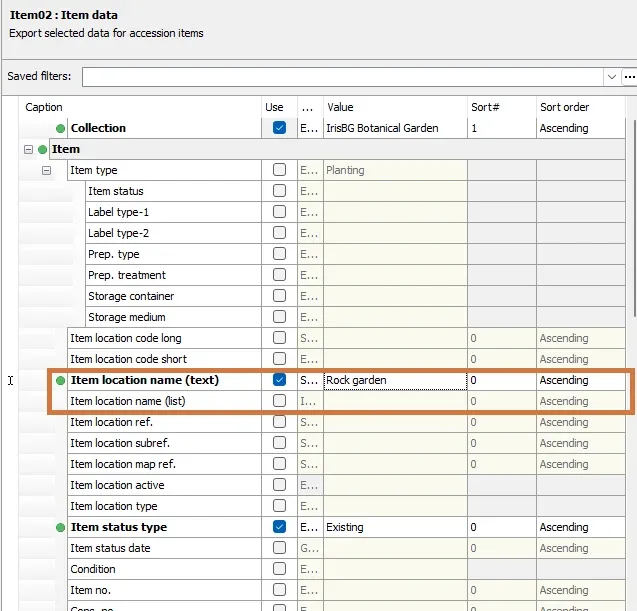Uncheck the Use checkbox for Collection
The image size is (637, 611).
[279, 128]
